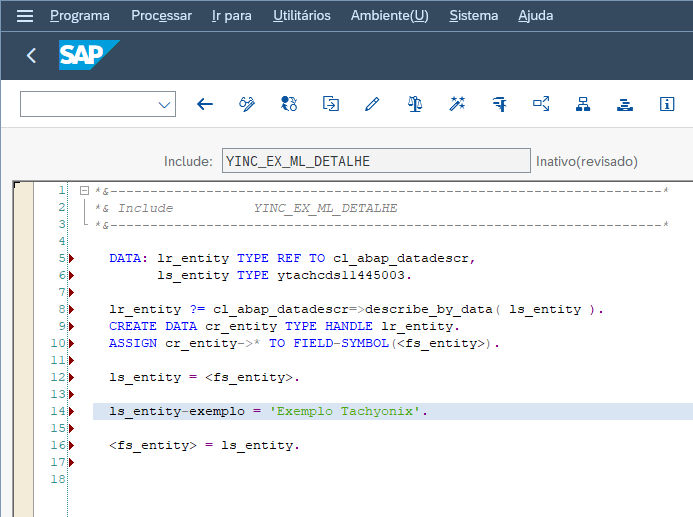693x517 pixels.
Task: Click the pencil edit icon
Action: [373, 104]
